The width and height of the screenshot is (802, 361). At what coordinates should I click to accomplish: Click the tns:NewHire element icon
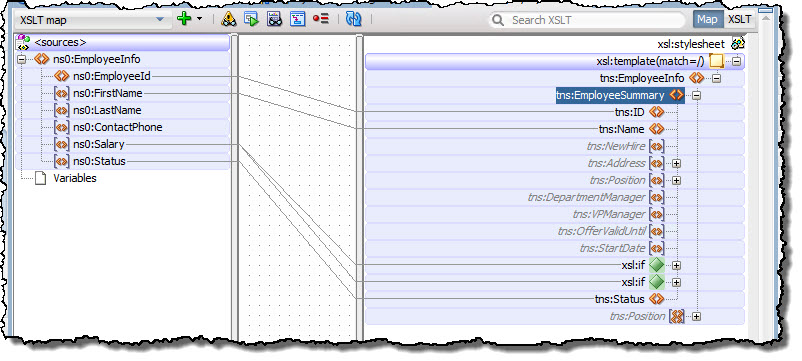point(656,147)
